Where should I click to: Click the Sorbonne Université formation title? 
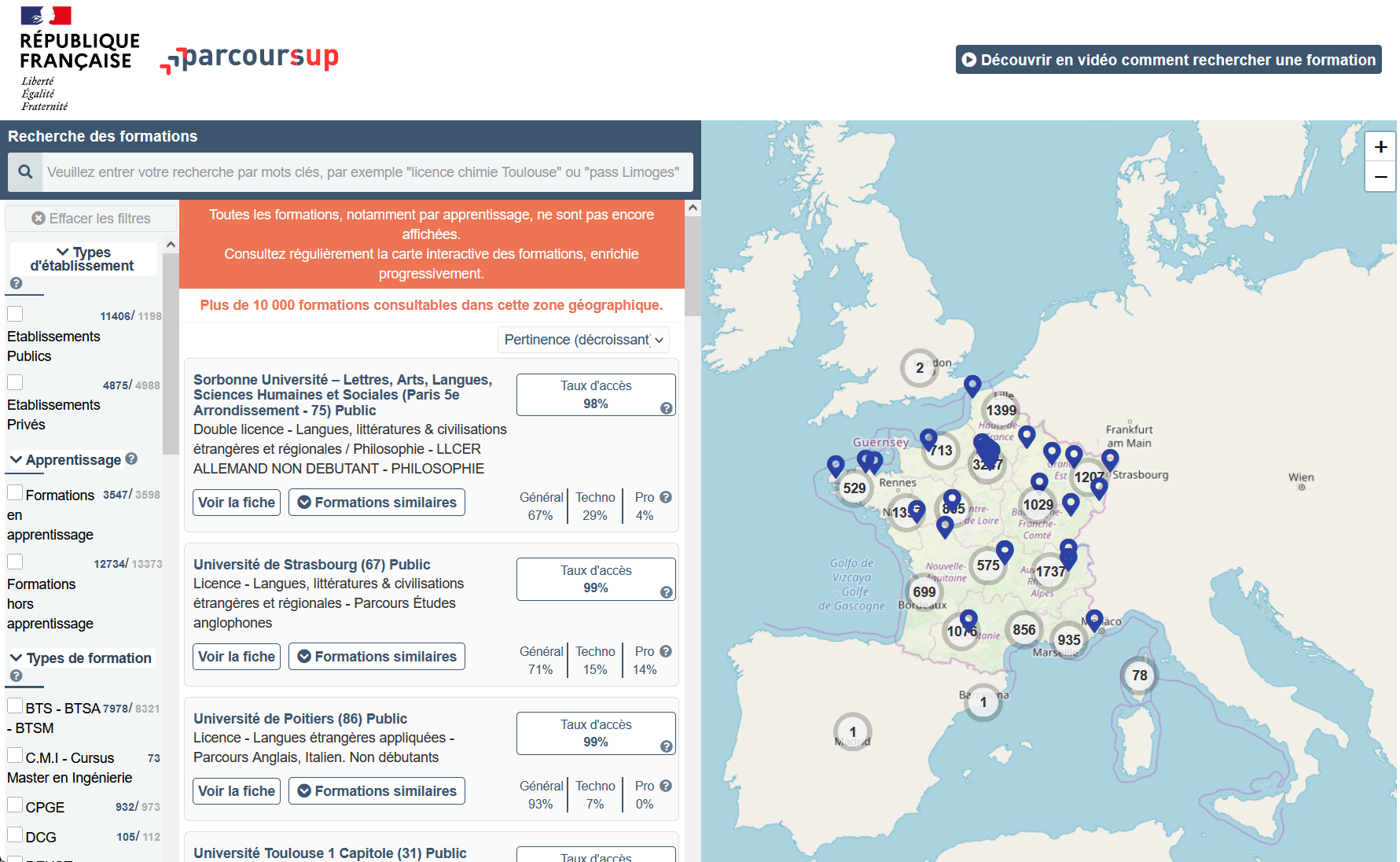click(x=343, y=395)
